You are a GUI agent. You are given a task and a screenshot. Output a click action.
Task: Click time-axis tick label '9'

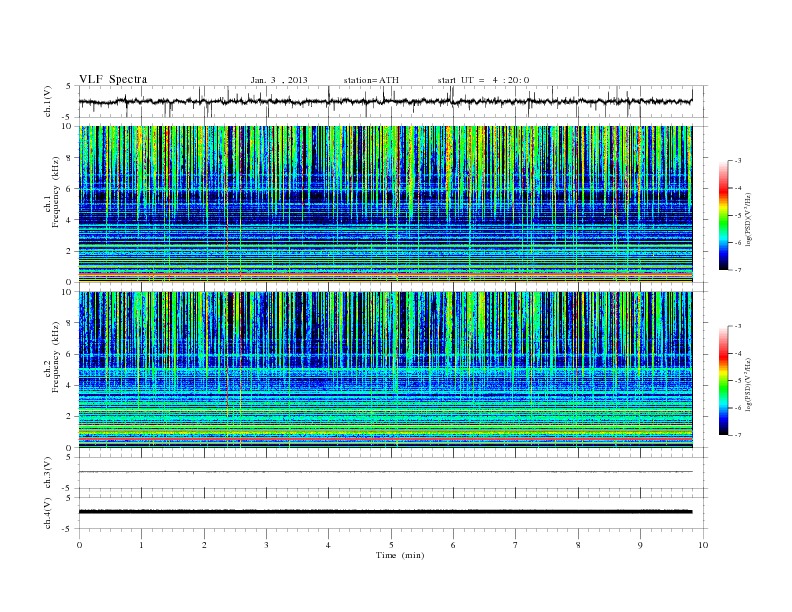(x=640, y=545)
